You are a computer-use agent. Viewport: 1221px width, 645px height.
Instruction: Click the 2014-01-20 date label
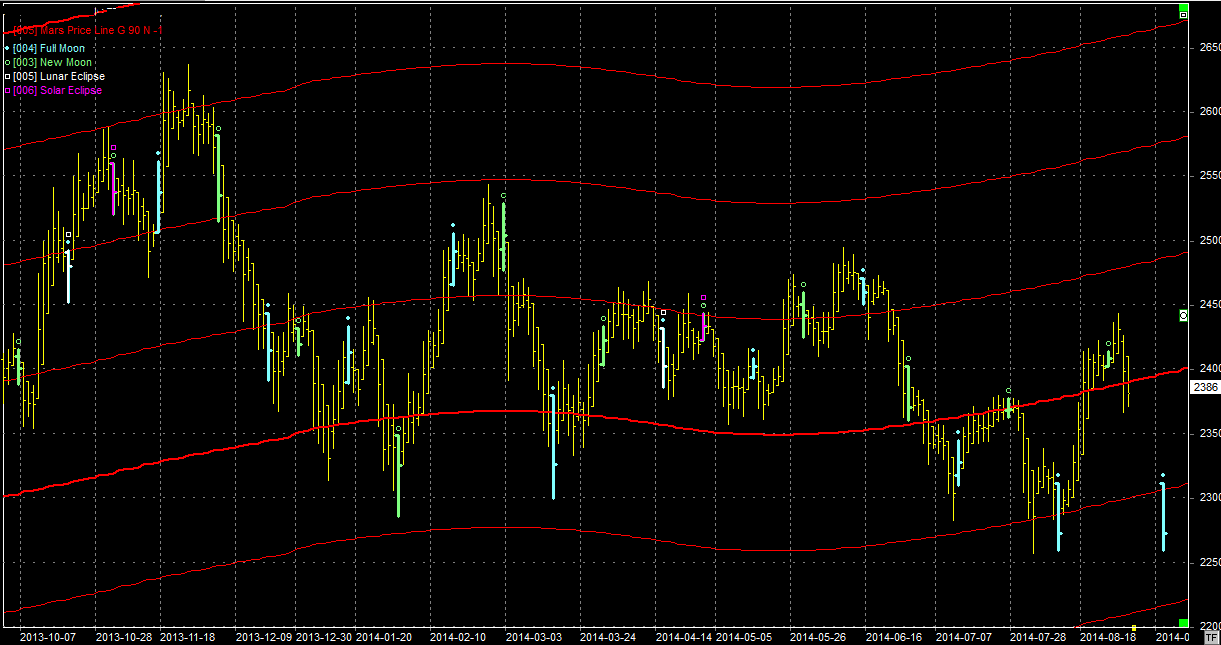pyautogui.click(x=384, y=636)
